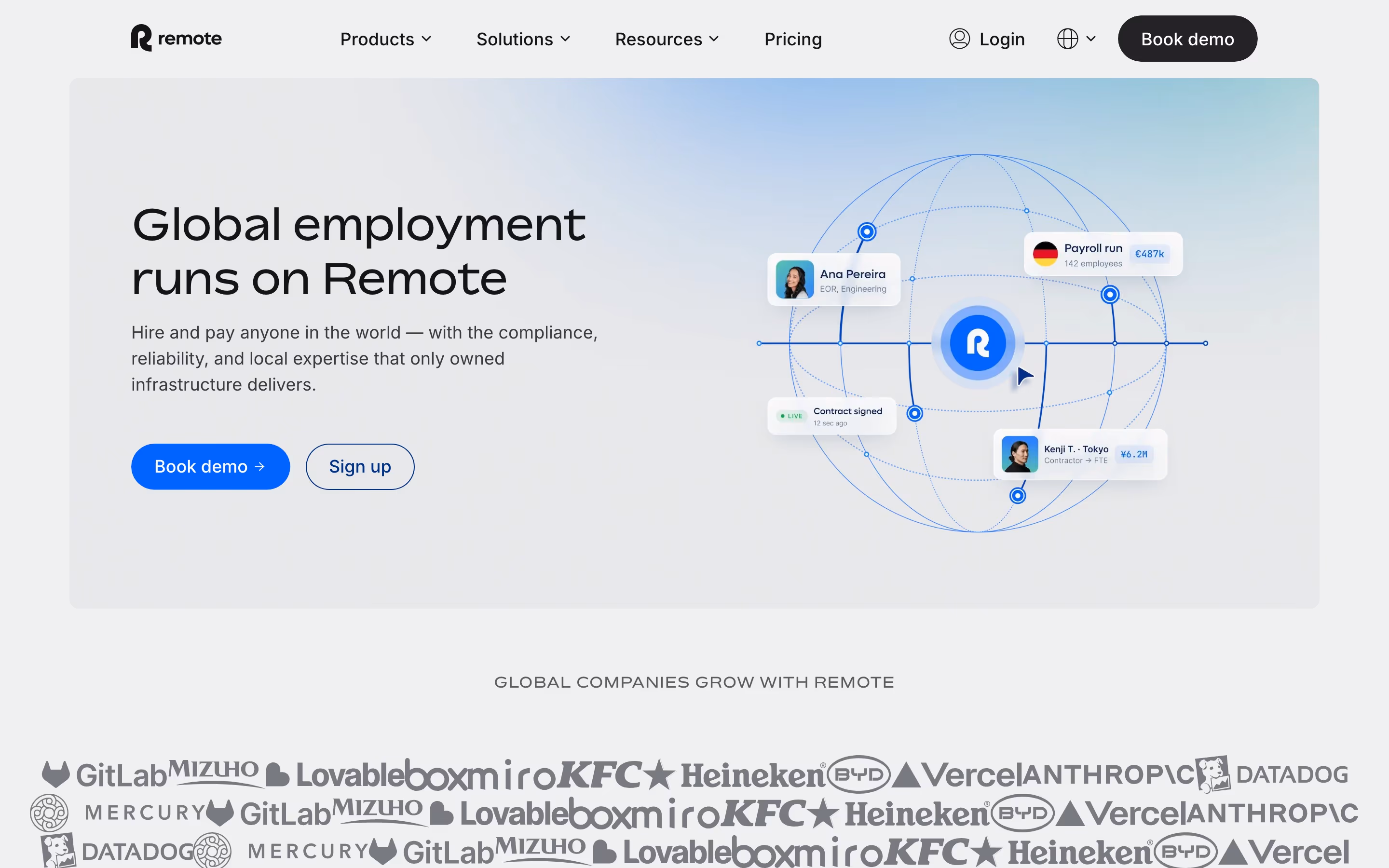Click the Kenji T. · Tokyo label
1389x868 pixels.
[1076, 449]
